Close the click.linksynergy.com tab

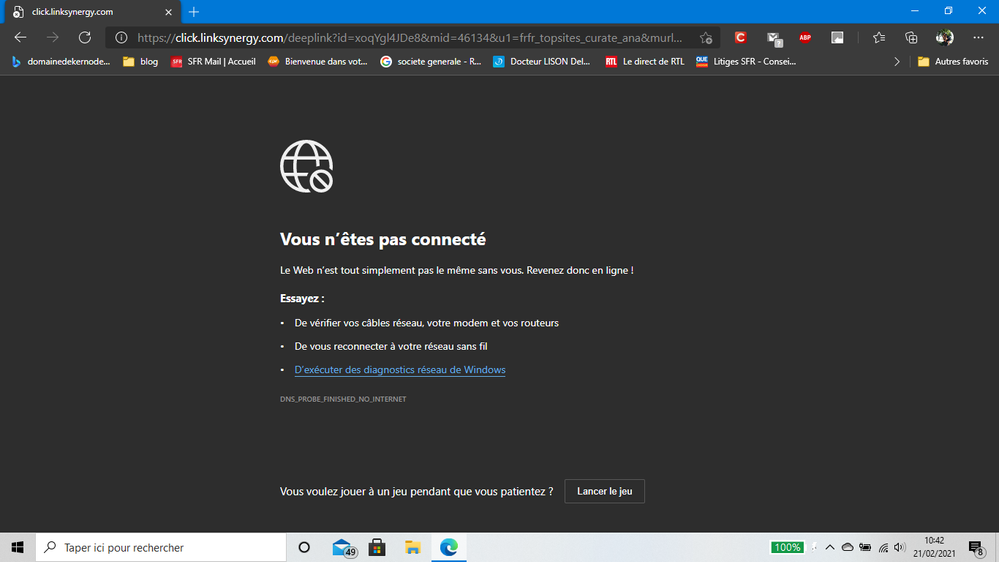point(171,12)
